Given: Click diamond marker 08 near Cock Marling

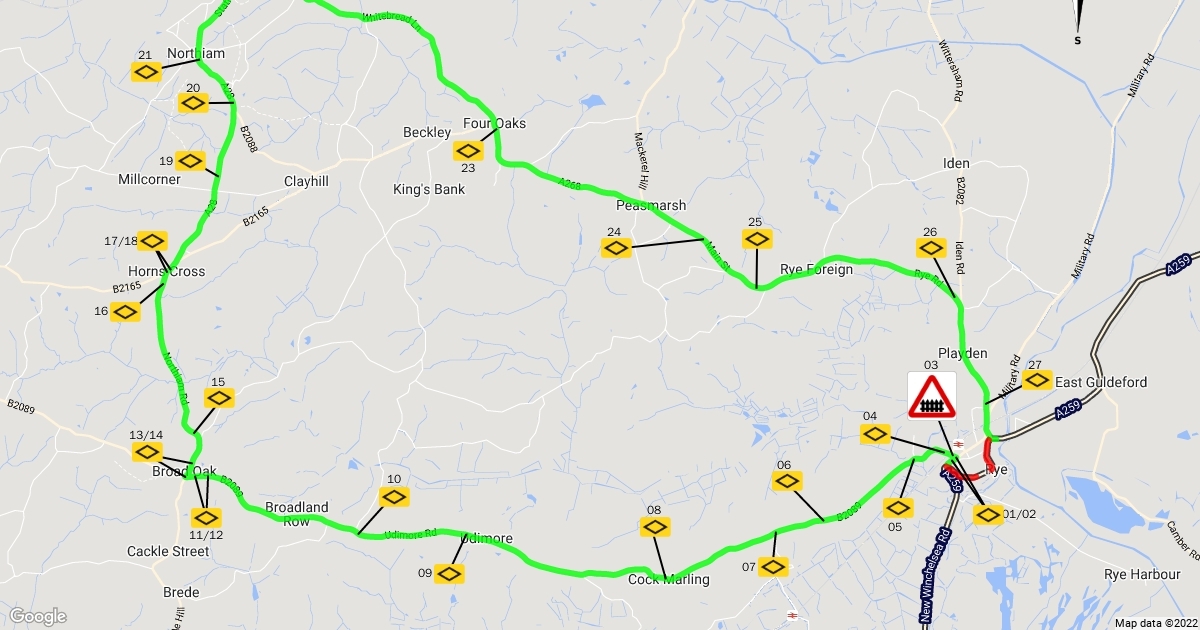Looking at the screenshot, I should tap(653, 526).
